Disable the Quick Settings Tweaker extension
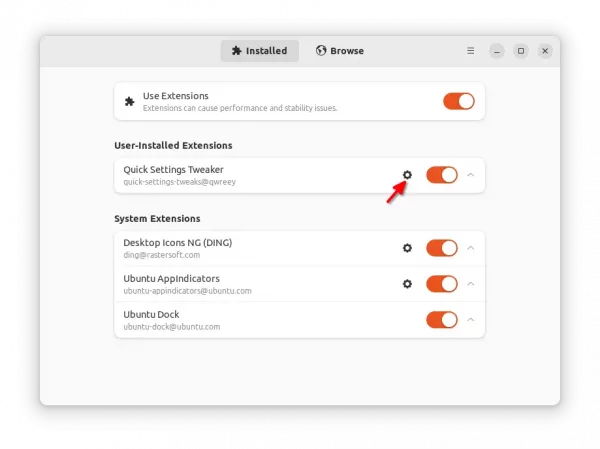The height and width of the screenshot is (449, 600). [x=441, y=175]
